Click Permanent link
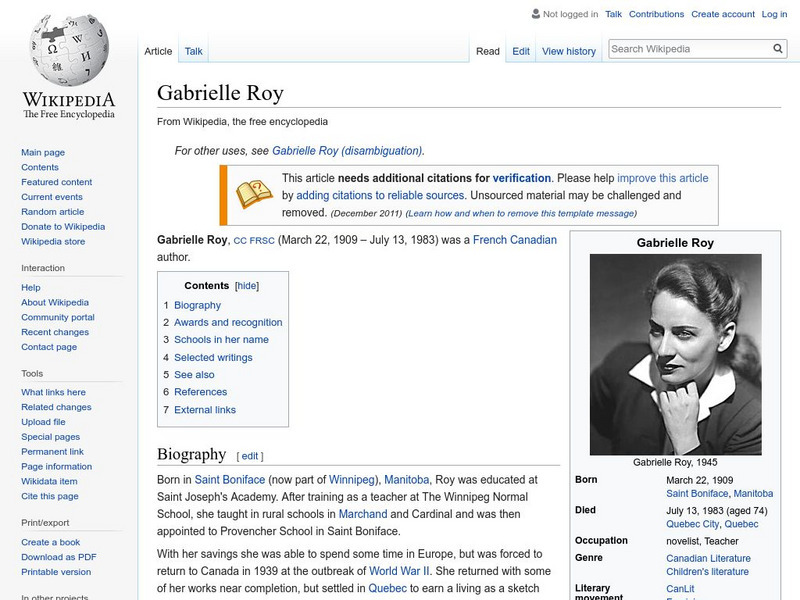 [x=53, y=451]
